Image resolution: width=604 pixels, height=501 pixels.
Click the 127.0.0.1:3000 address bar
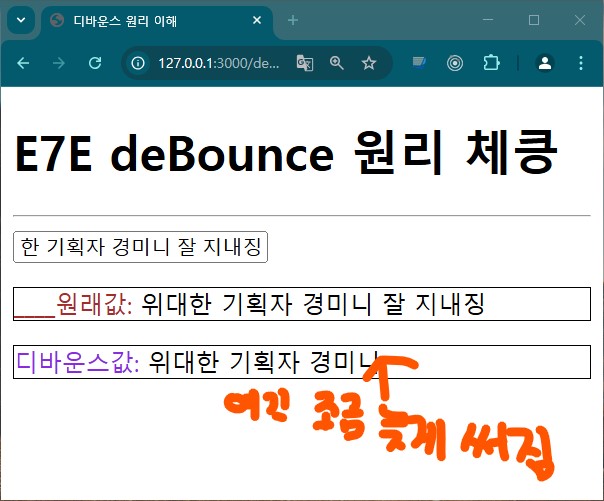click(219, 63)
